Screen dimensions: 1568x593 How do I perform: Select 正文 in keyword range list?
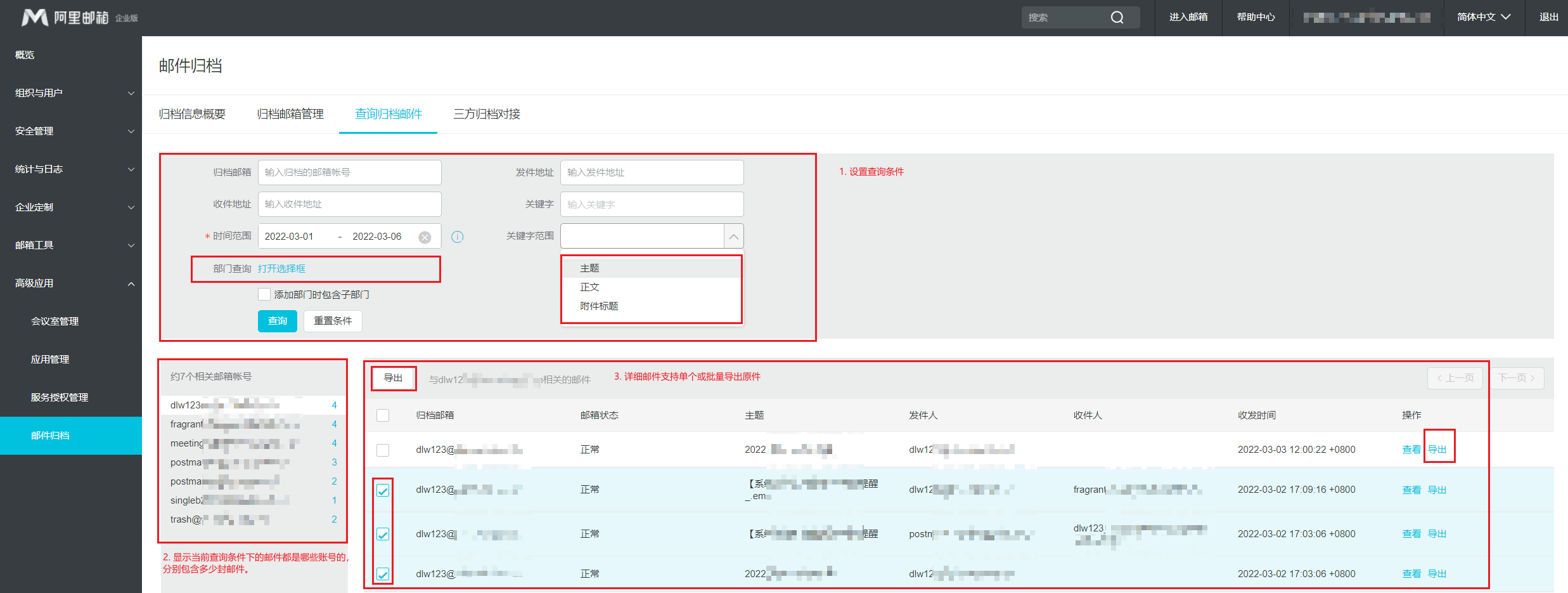point(589,287)
